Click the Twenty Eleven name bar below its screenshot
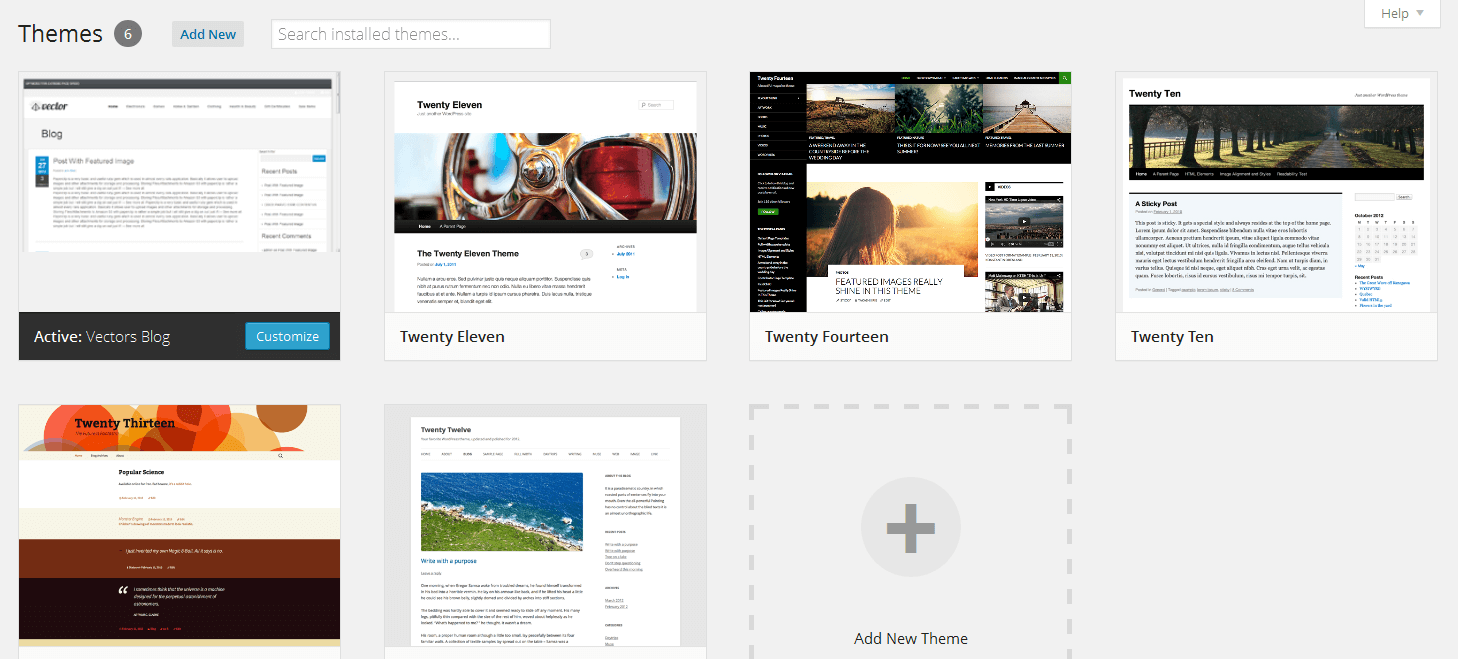The width and height of the screenshot is (1458, 659). click(x=546, y=336)
